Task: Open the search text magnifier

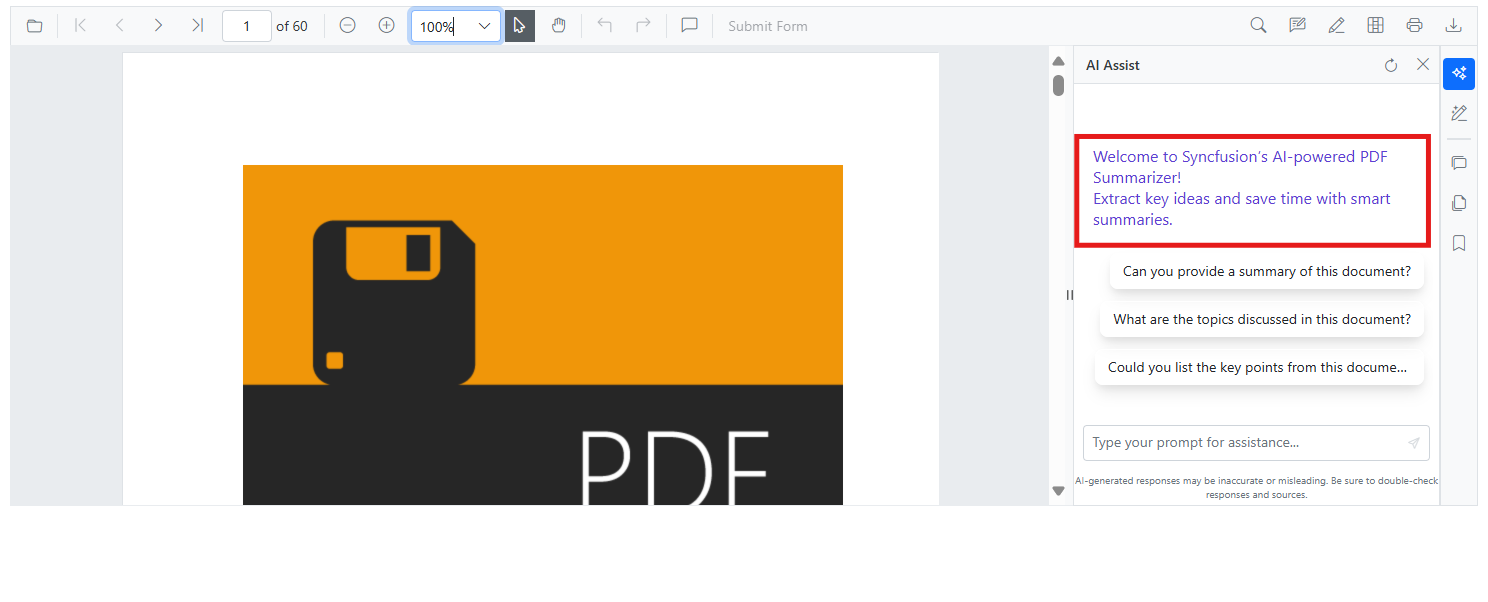Action: (1259, 26)
